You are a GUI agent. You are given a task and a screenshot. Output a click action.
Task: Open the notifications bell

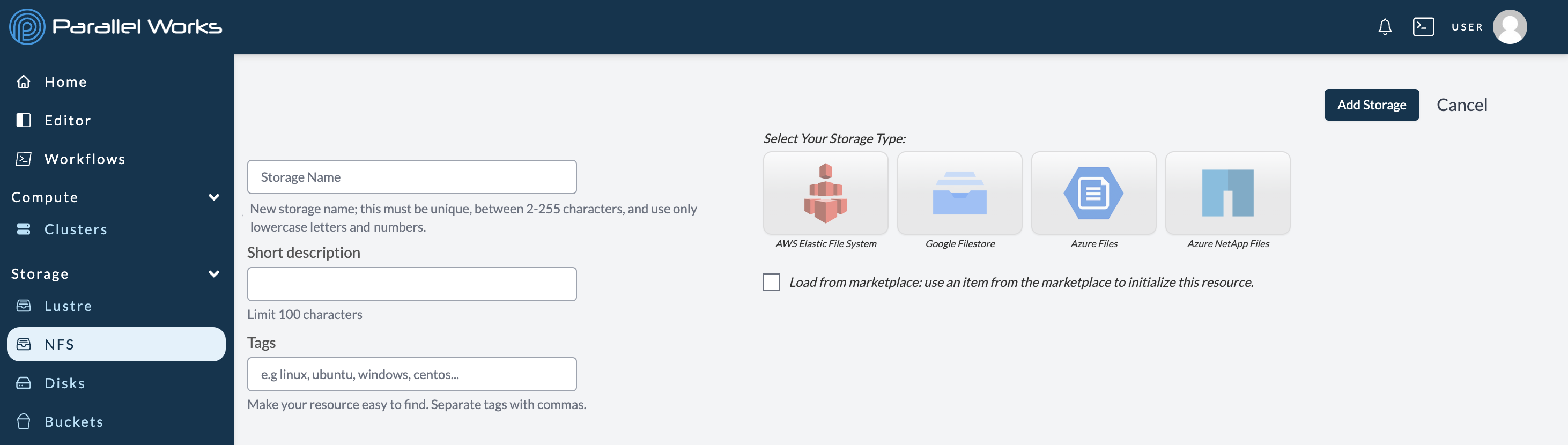click(x=1385, y=27)
